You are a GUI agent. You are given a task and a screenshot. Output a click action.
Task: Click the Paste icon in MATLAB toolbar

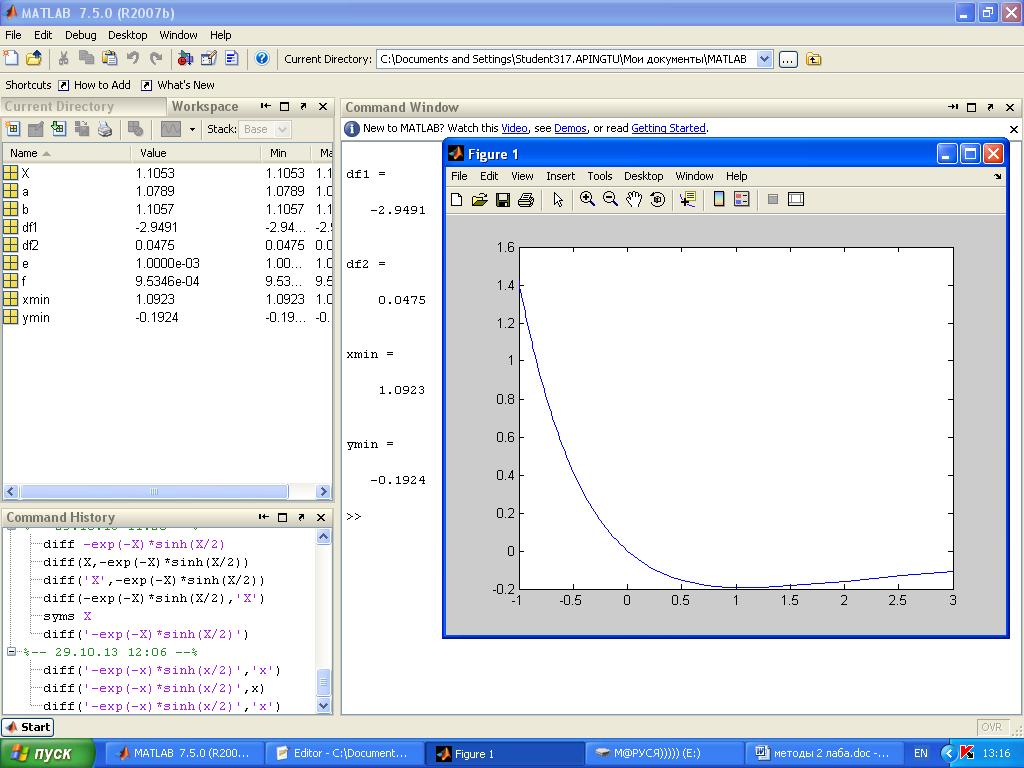(110, 59)
